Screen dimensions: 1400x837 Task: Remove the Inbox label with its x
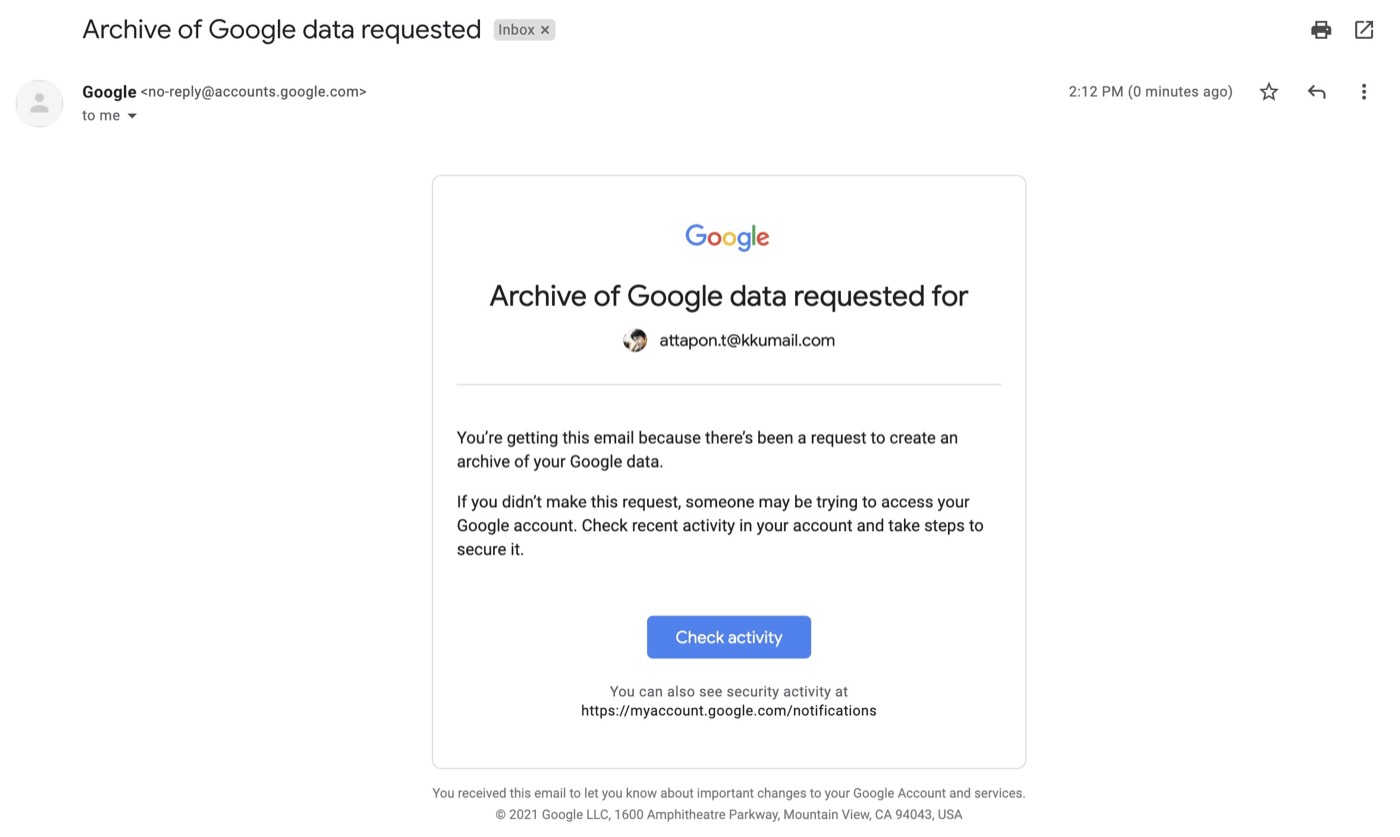point(545,30)
